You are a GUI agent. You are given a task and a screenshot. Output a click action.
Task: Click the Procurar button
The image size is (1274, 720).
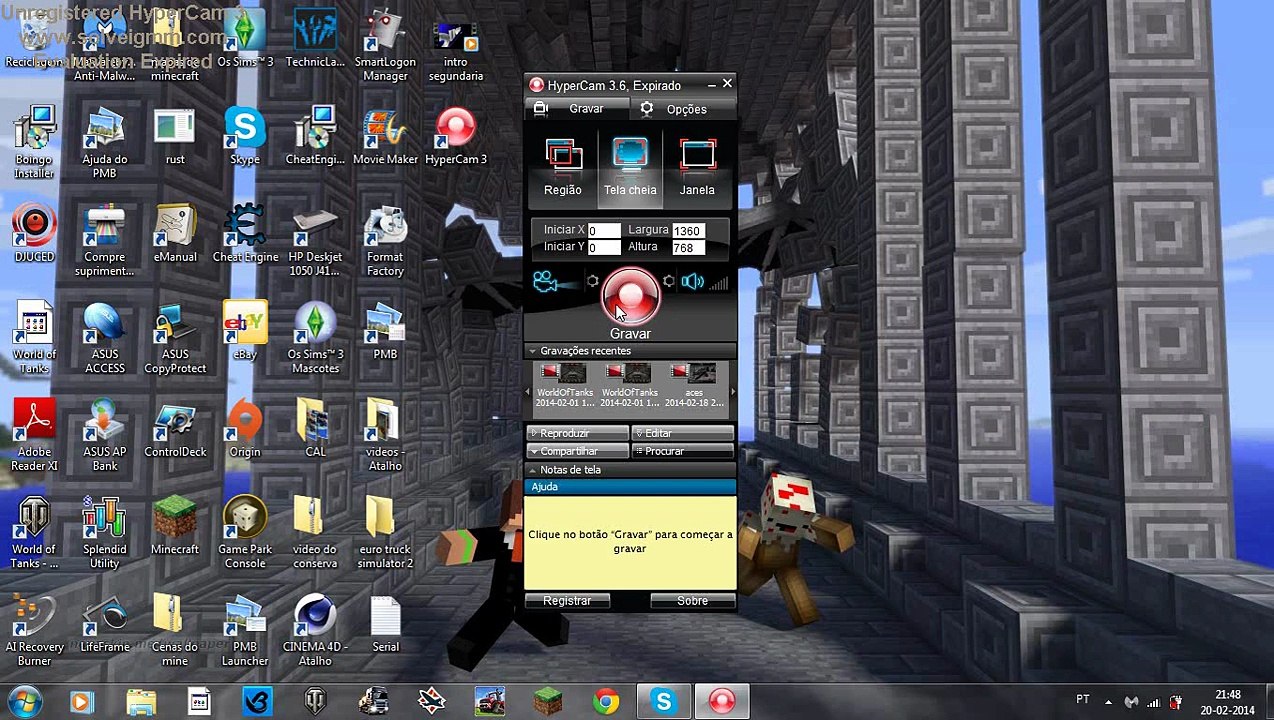[x=684, y=451]
